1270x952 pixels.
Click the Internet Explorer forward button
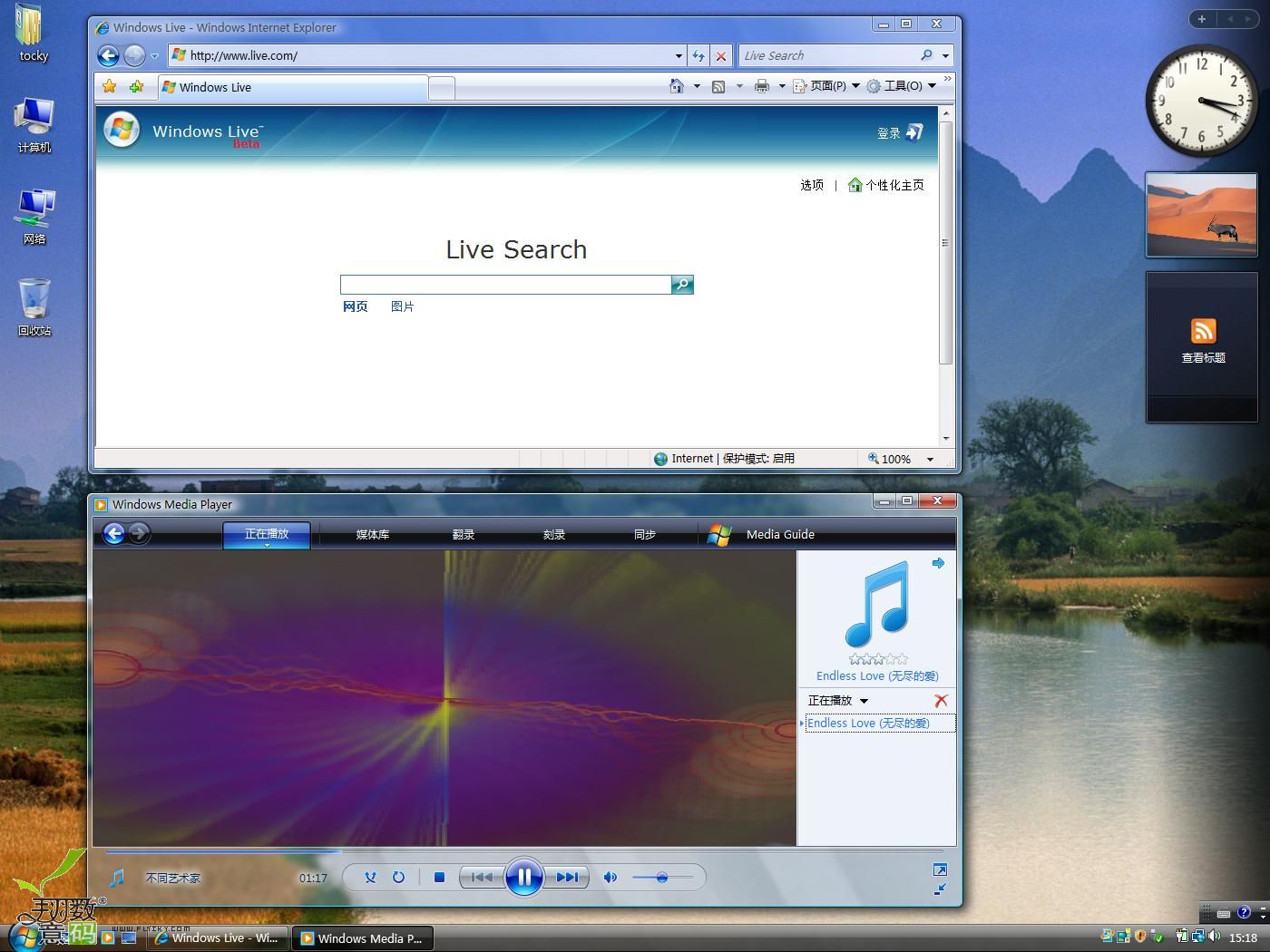coord(134,55)
